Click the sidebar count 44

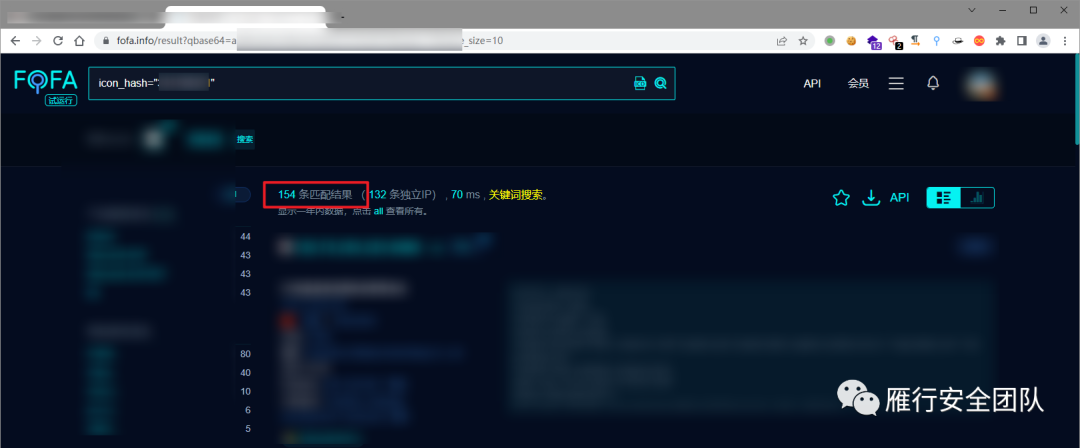[x=245, y=236]
